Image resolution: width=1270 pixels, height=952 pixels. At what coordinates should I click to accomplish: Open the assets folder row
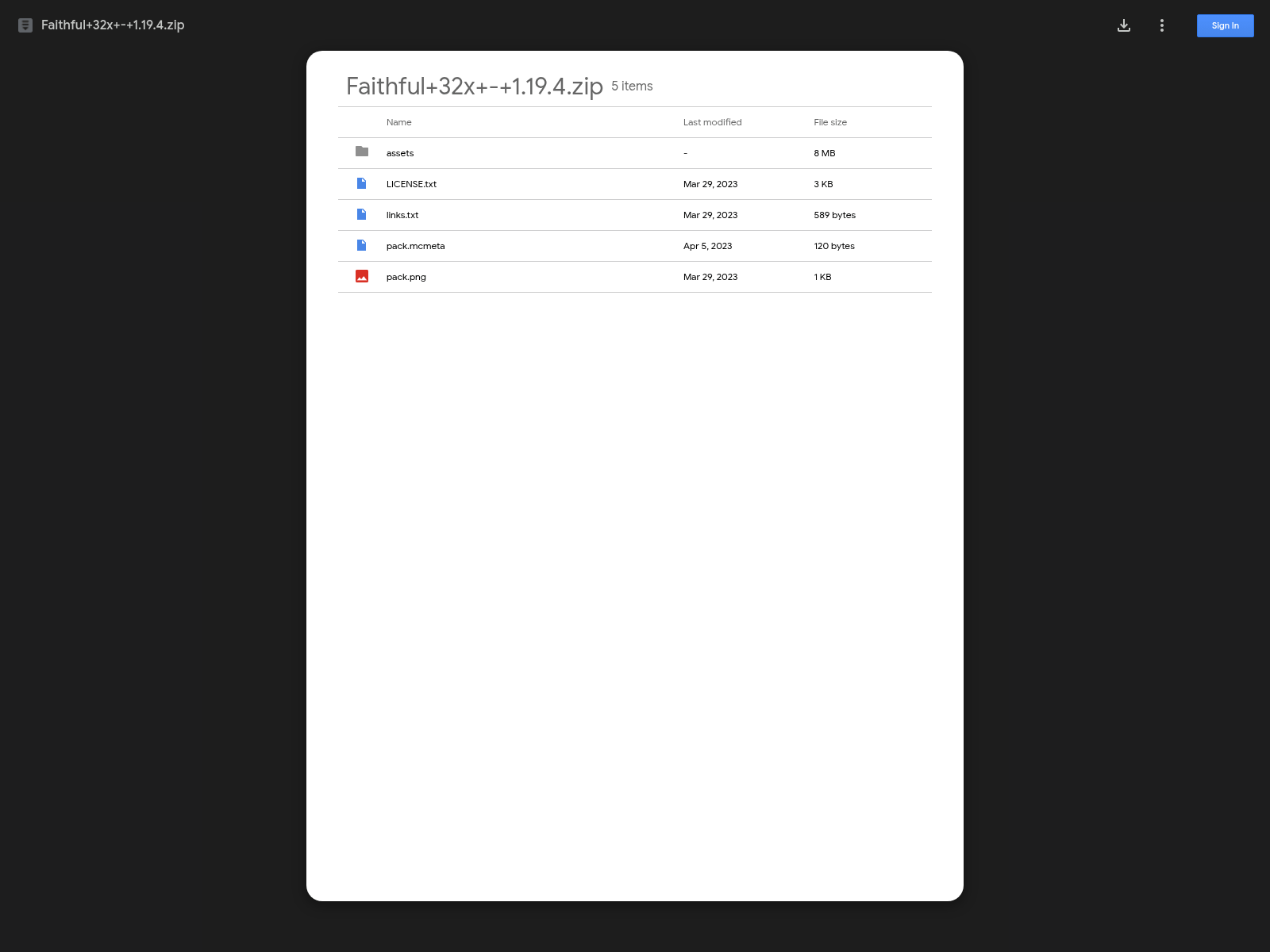point(635,153)
